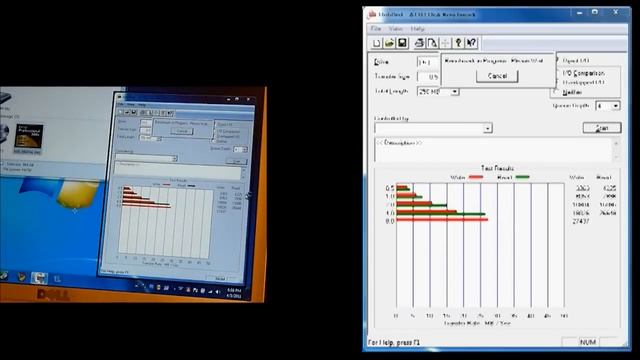Screen dimensions: 640x360
Task: Select the I/O Comparison radio button
Action: click(x=557, y=73)
